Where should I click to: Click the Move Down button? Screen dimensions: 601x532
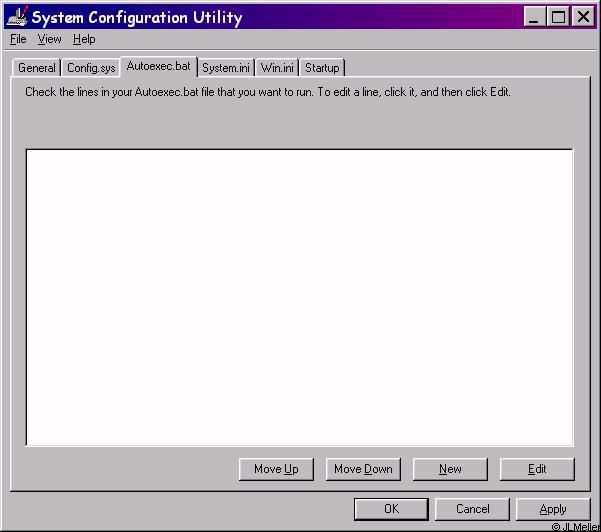click(363, 469)
